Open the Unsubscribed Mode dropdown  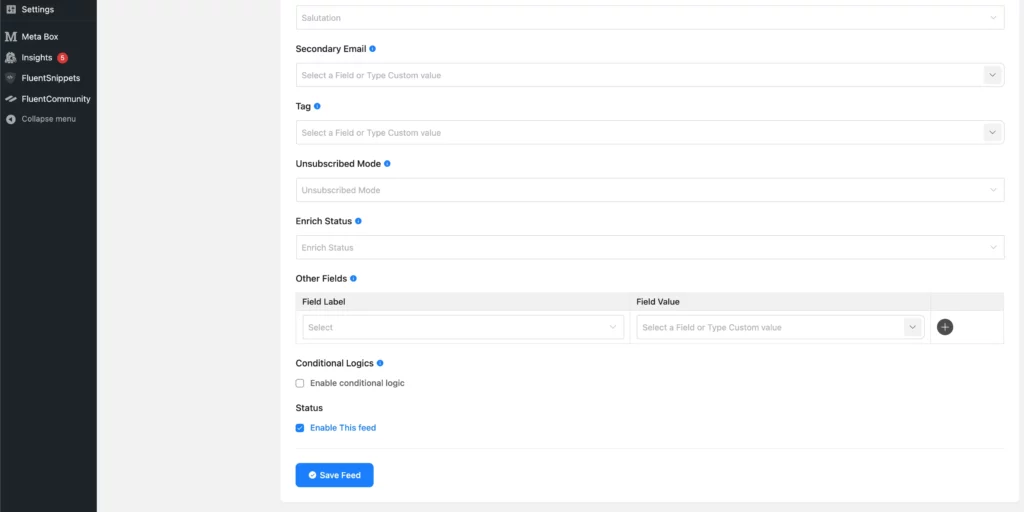(650, 190)
